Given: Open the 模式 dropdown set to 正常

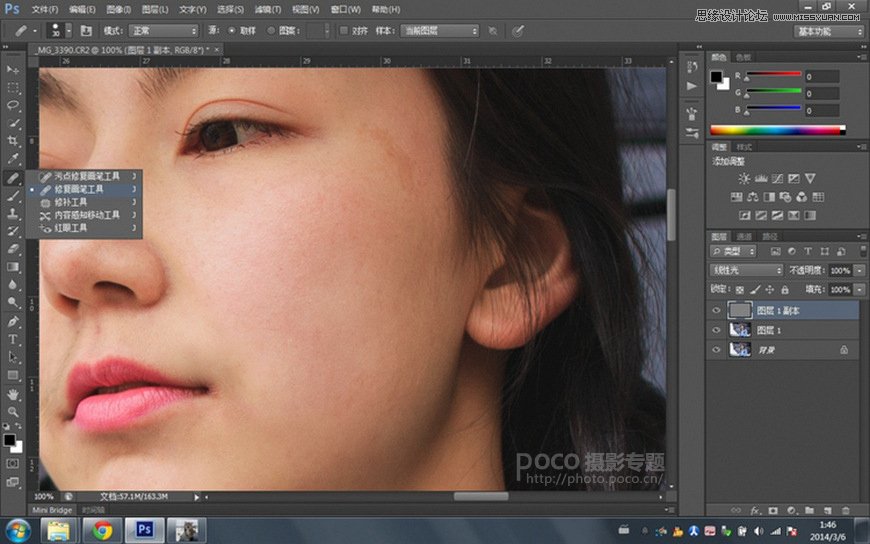Looking at the screenshot, I should (x=163, y=31).
